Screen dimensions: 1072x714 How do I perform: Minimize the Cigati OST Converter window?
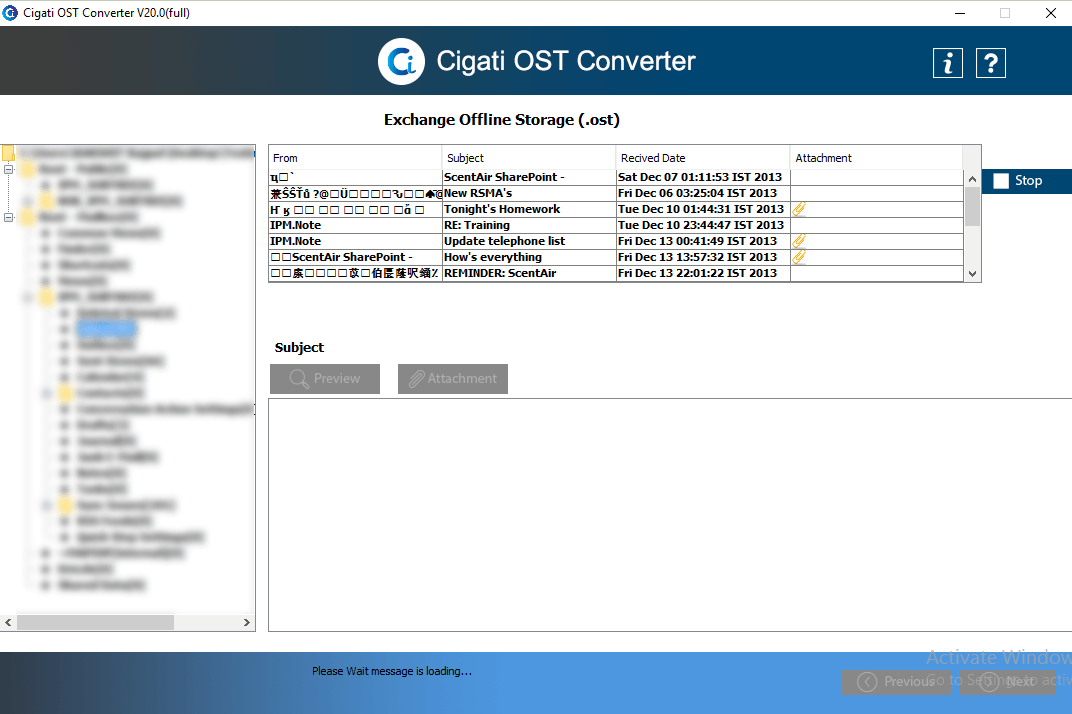[960, 13]
